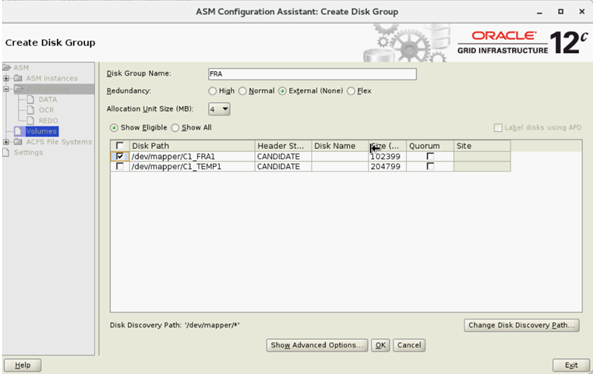Image resolution: width=597 pixels, height=379 pixels.
Task: Click the Volumes document icon
Action: coord(18,131)
